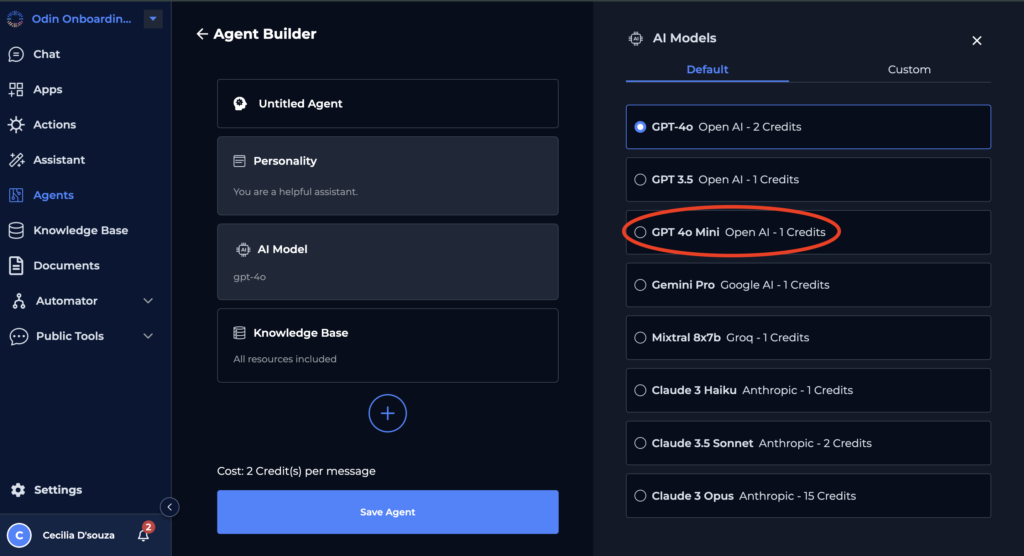
Task: Click the Agent Builder heading text
Action: click(x=264, y=34)
